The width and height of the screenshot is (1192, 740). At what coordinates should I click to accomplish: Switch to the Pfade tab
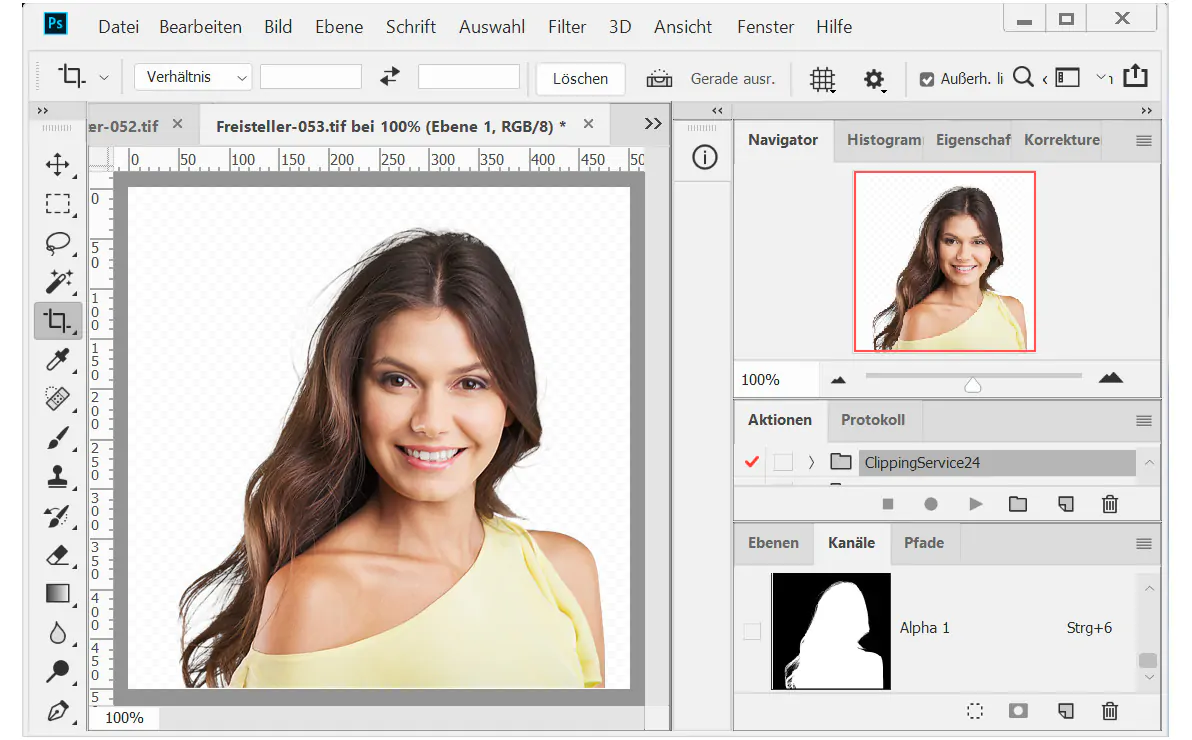[924, 543]
